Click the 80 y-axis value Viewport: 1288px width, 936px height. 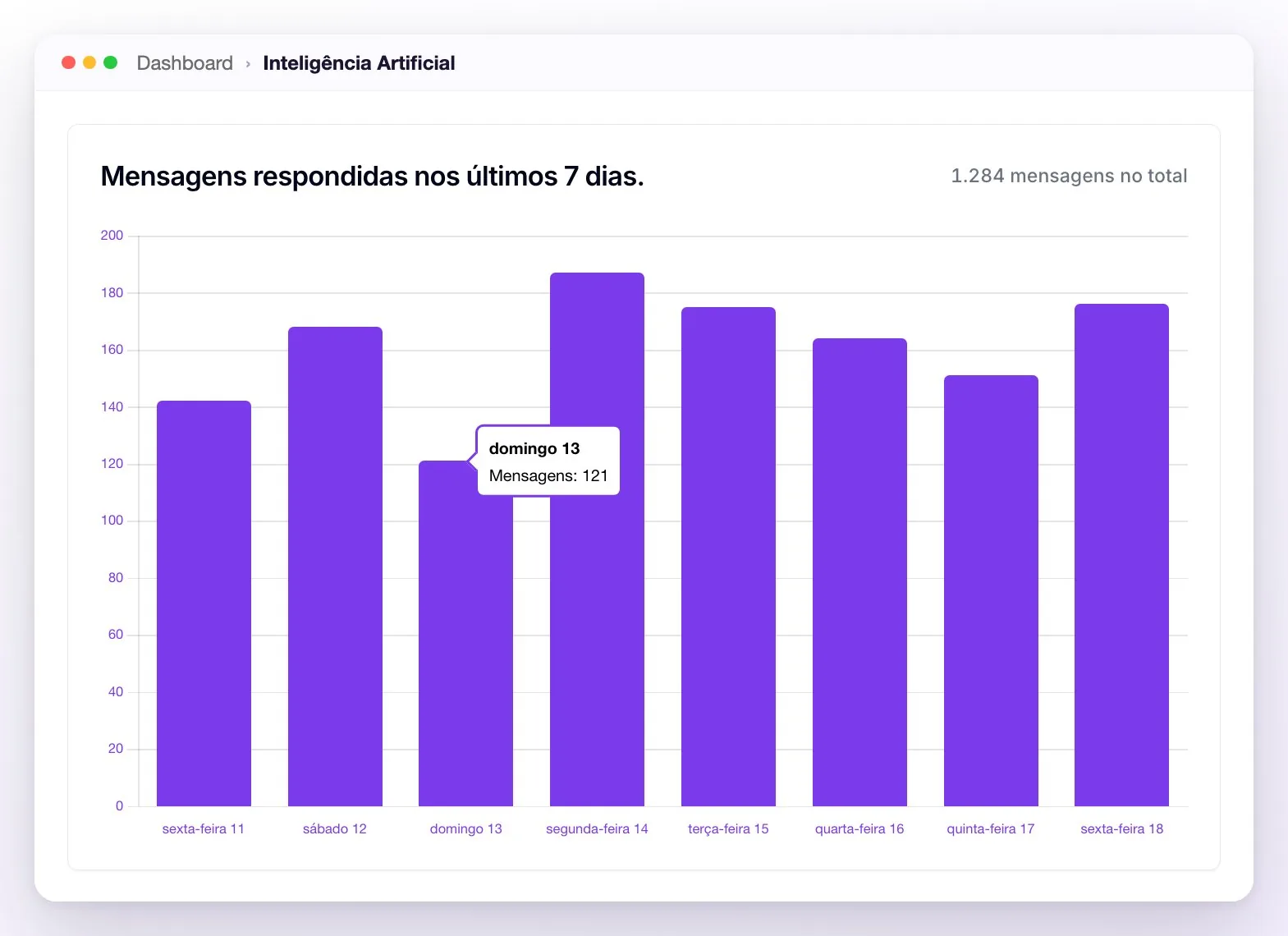pyautogui.click(x=116, y=578)
